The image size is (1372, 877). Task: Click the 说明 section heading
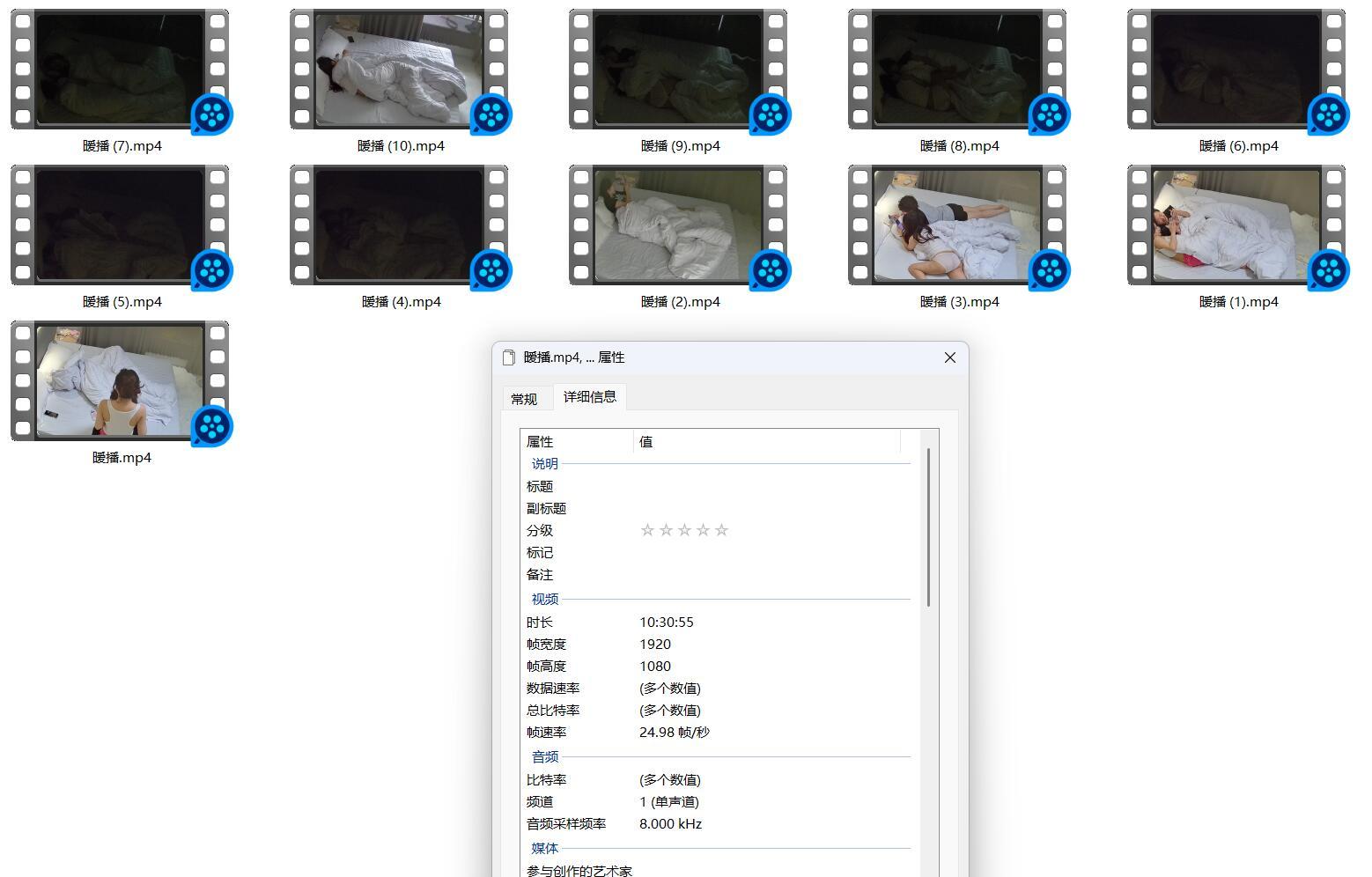tap(544, 464)
